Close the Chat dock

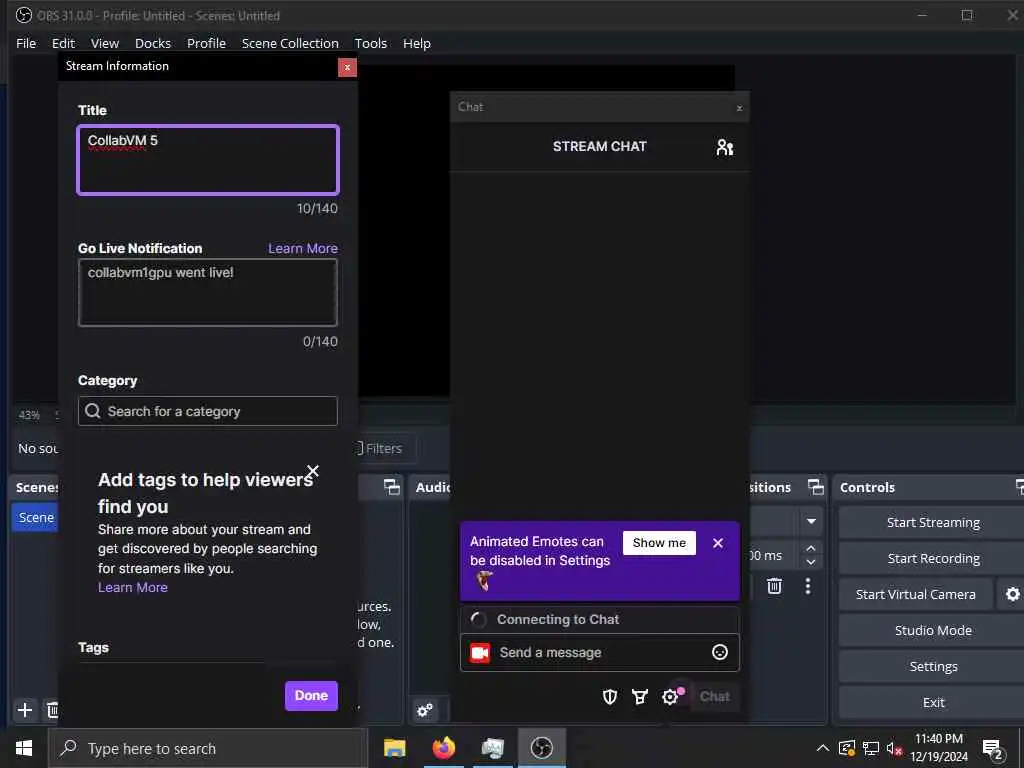(739, 108)
